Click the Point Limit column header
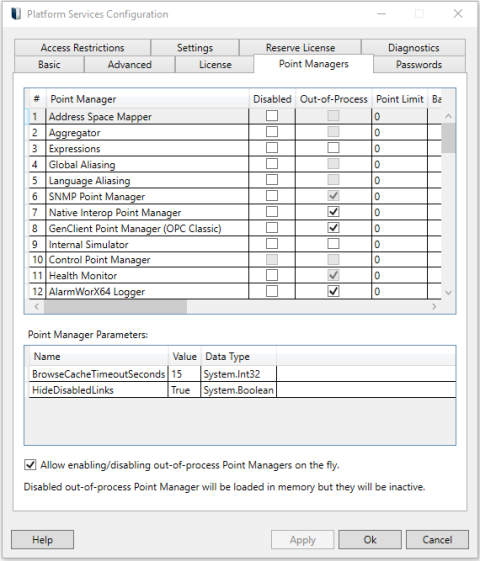 [400, 99]
